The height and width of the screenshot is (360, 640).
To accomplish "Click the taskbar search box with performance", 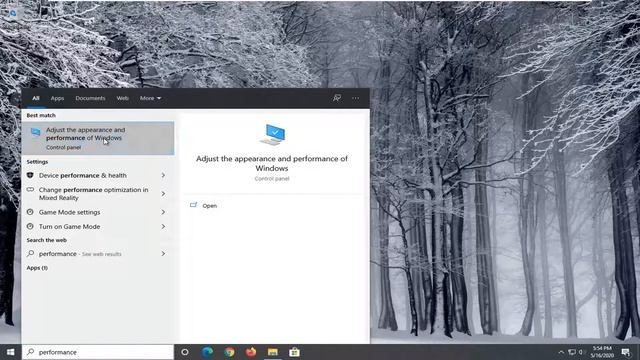I will (x=98, y=352).
